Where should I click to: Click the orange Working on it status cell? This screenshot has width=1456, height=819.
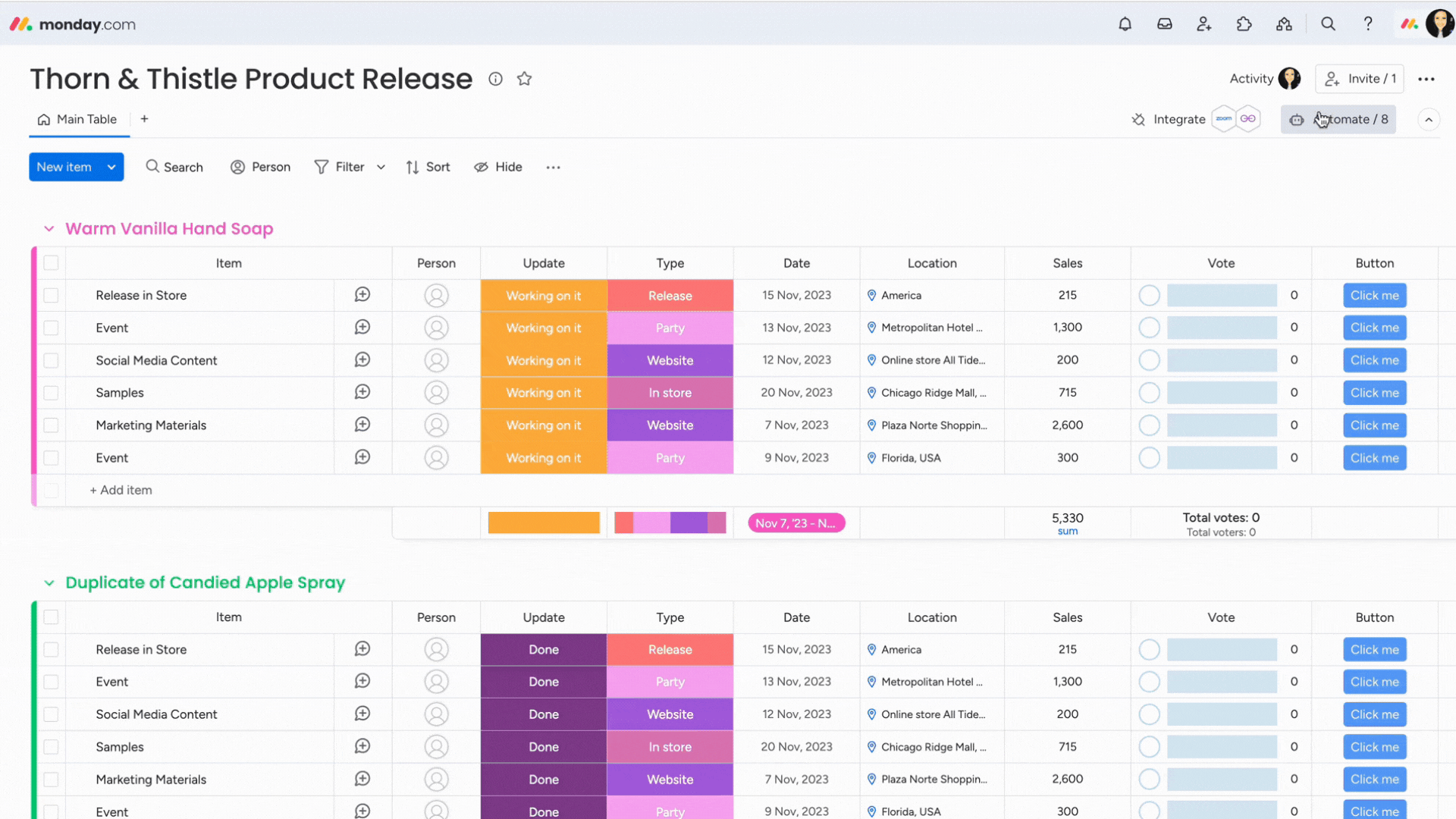(x=543, y=295)
